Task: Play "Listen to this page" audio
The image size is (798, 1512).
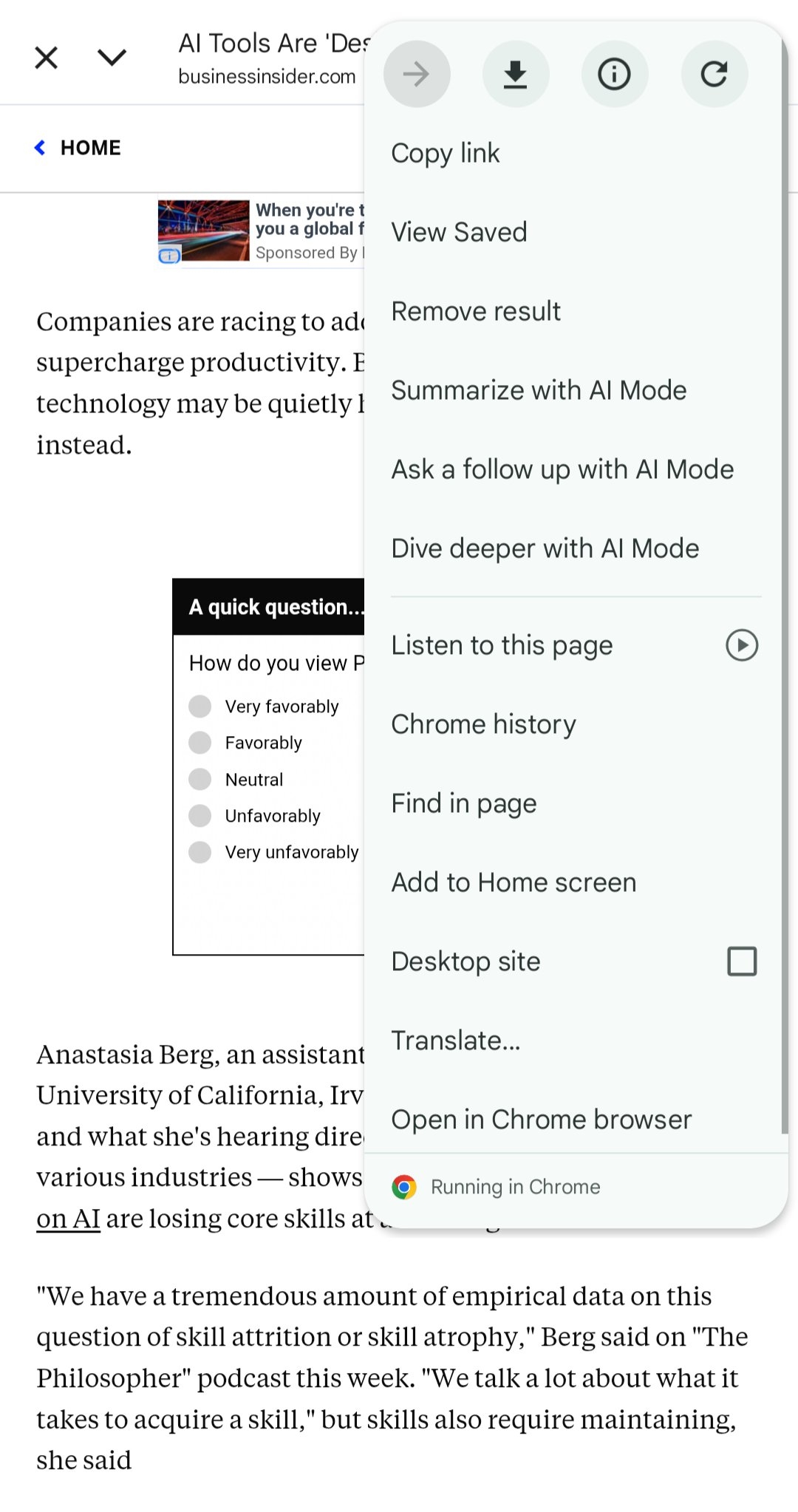Action: (741, 645)
